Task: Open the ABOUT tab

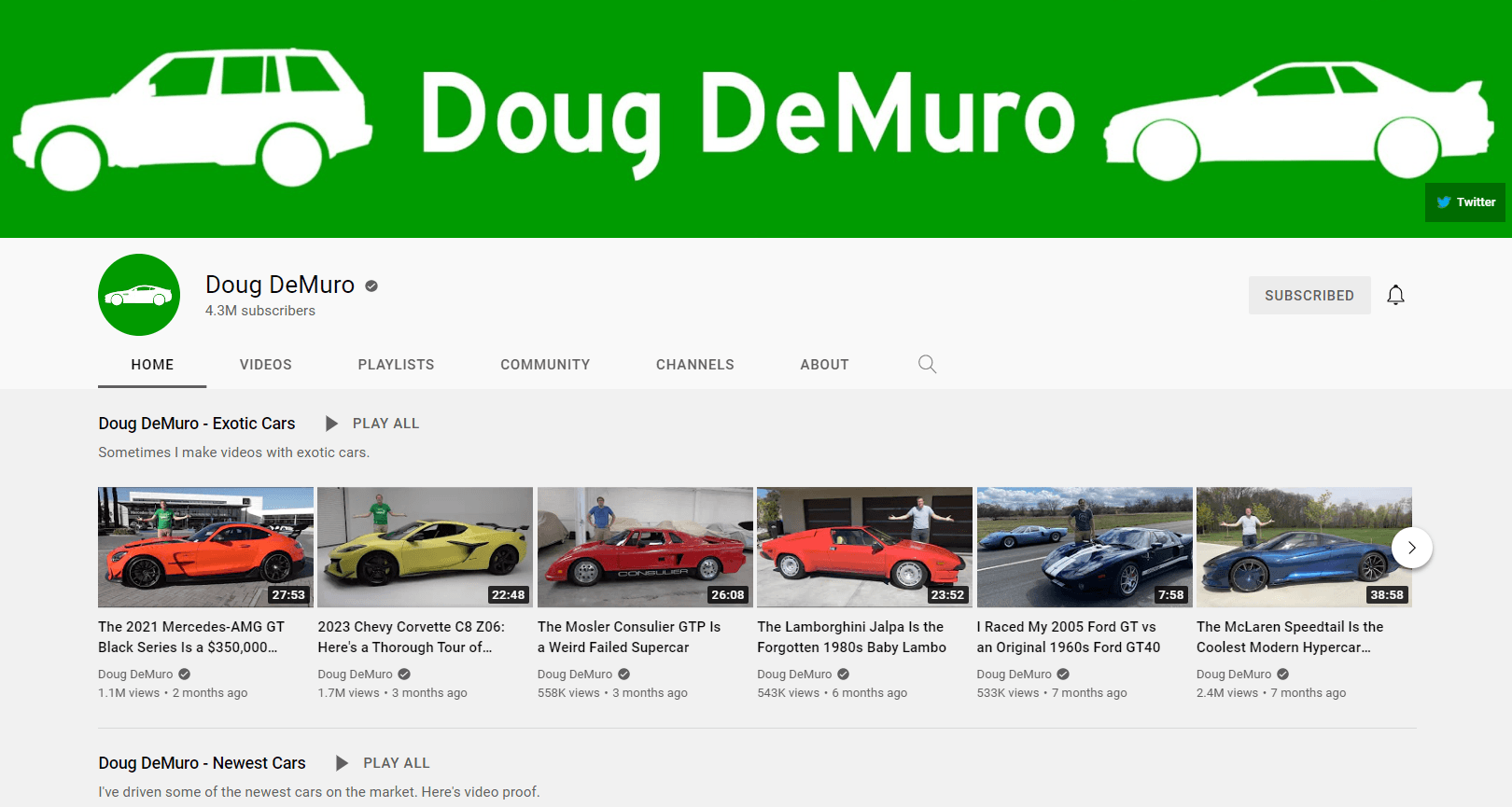Action: point(824,365)
